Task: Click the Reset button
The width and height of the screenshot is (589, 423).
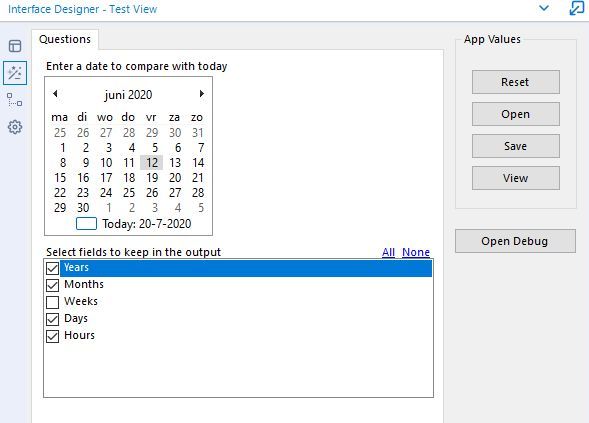Action: [x=515, y=82]
